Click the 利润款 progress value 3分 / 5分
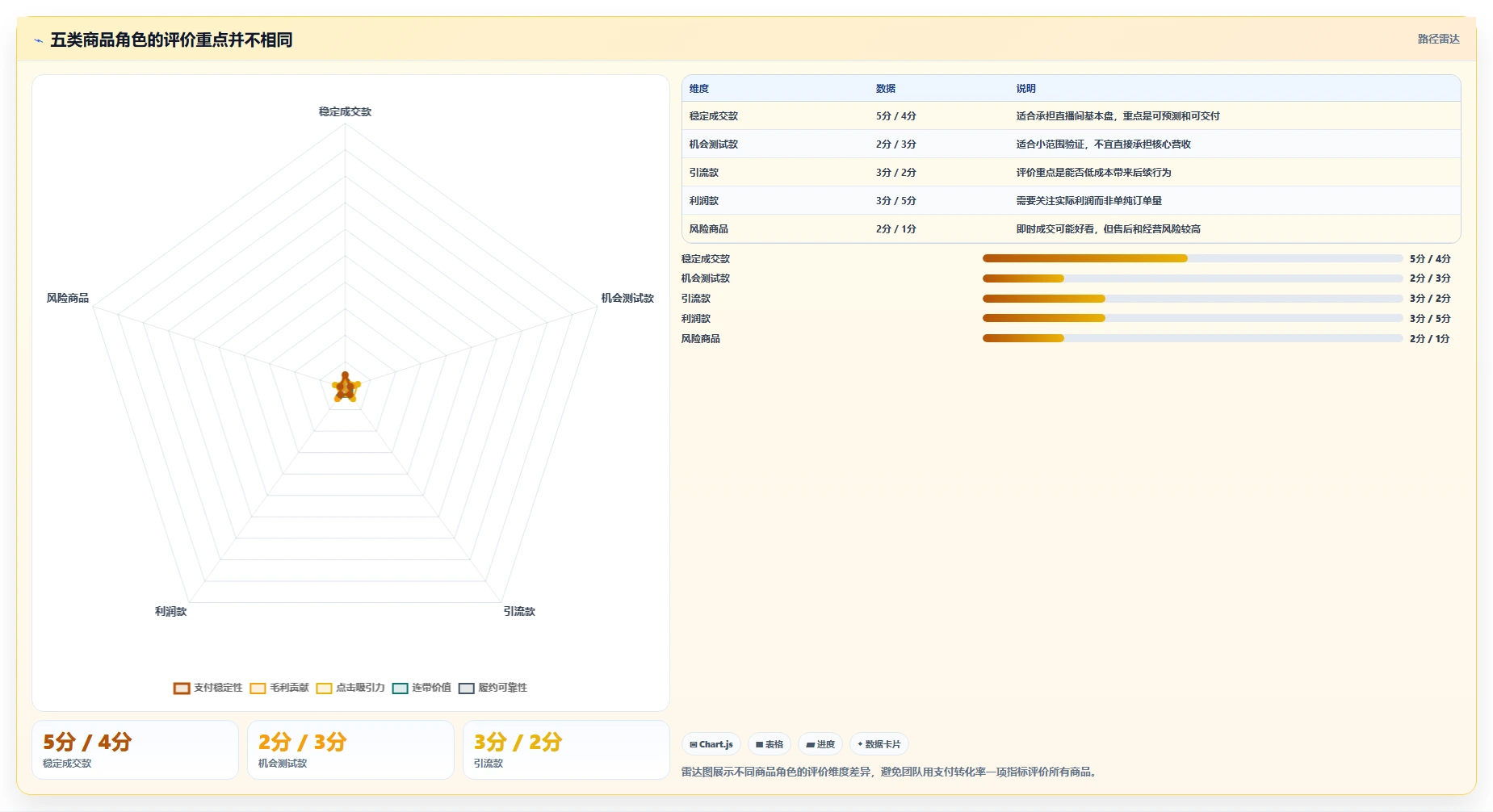The width and height of the screenshot is (1493, 812). [x=1430, y=319]
